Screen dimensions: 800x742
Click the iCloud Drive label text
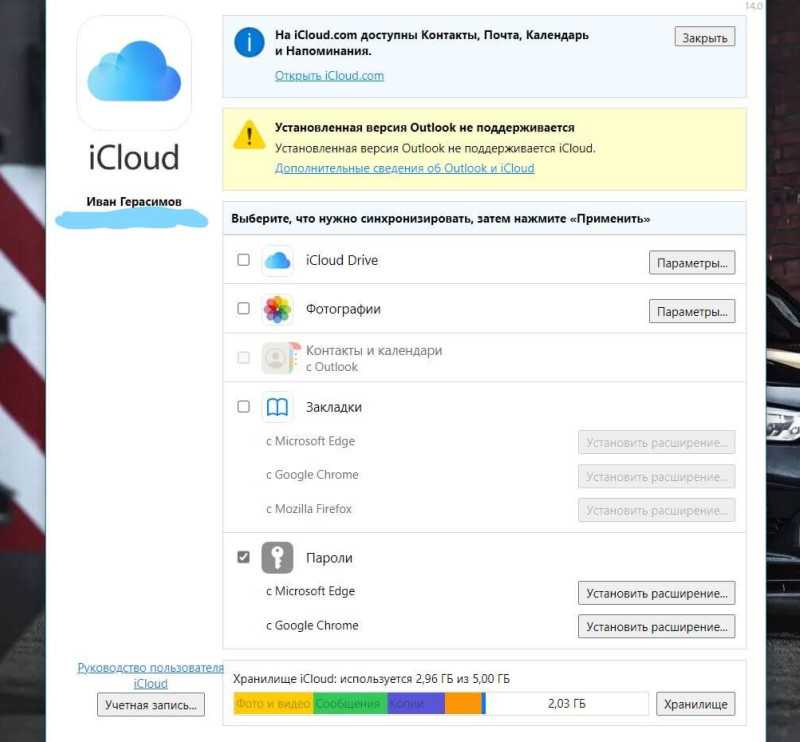[x=342, y=260]
